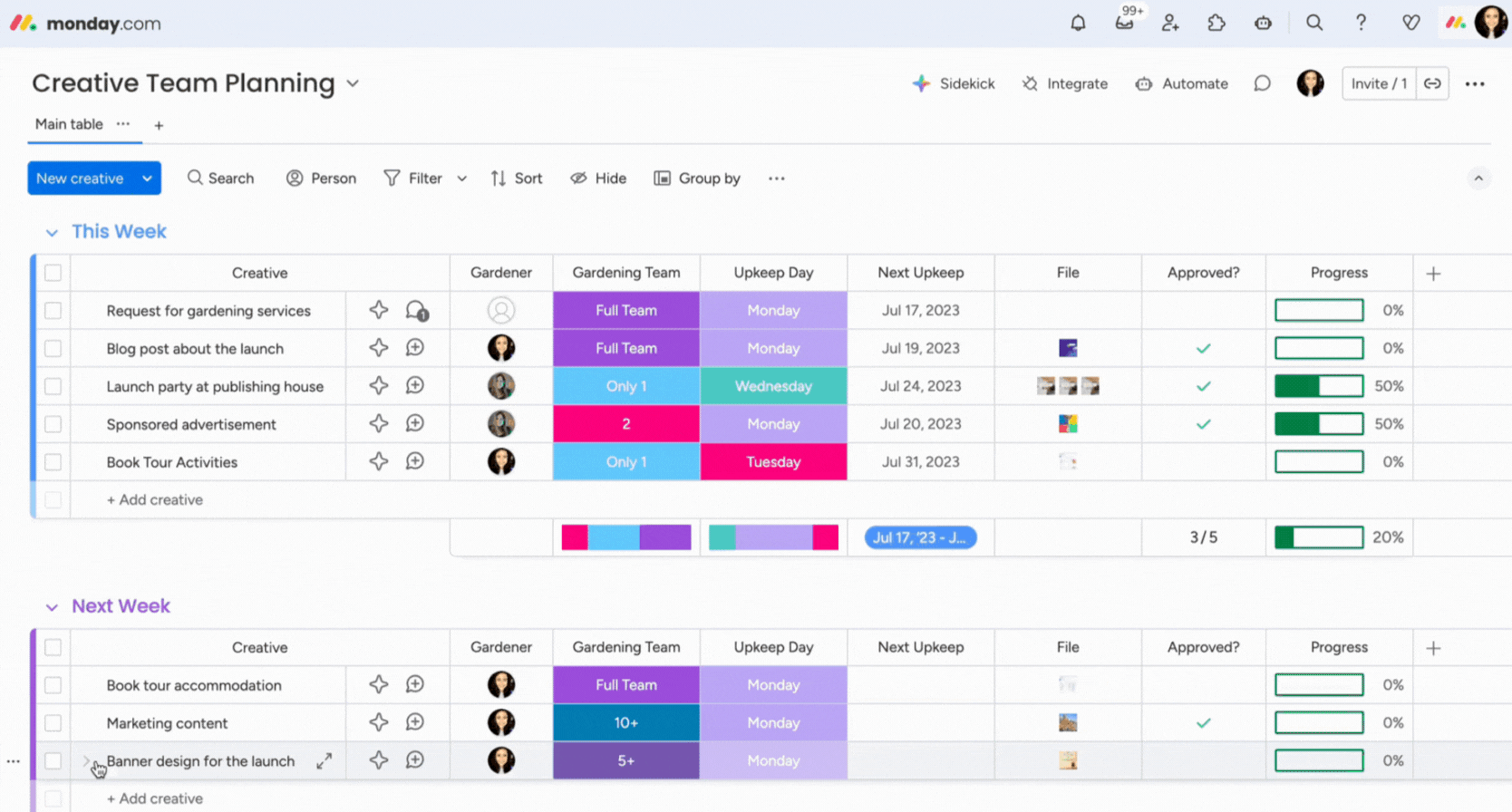Open the apps marketplace puzzle icon
This screenshot has height=812, width=1512.
click(1216, 24)
